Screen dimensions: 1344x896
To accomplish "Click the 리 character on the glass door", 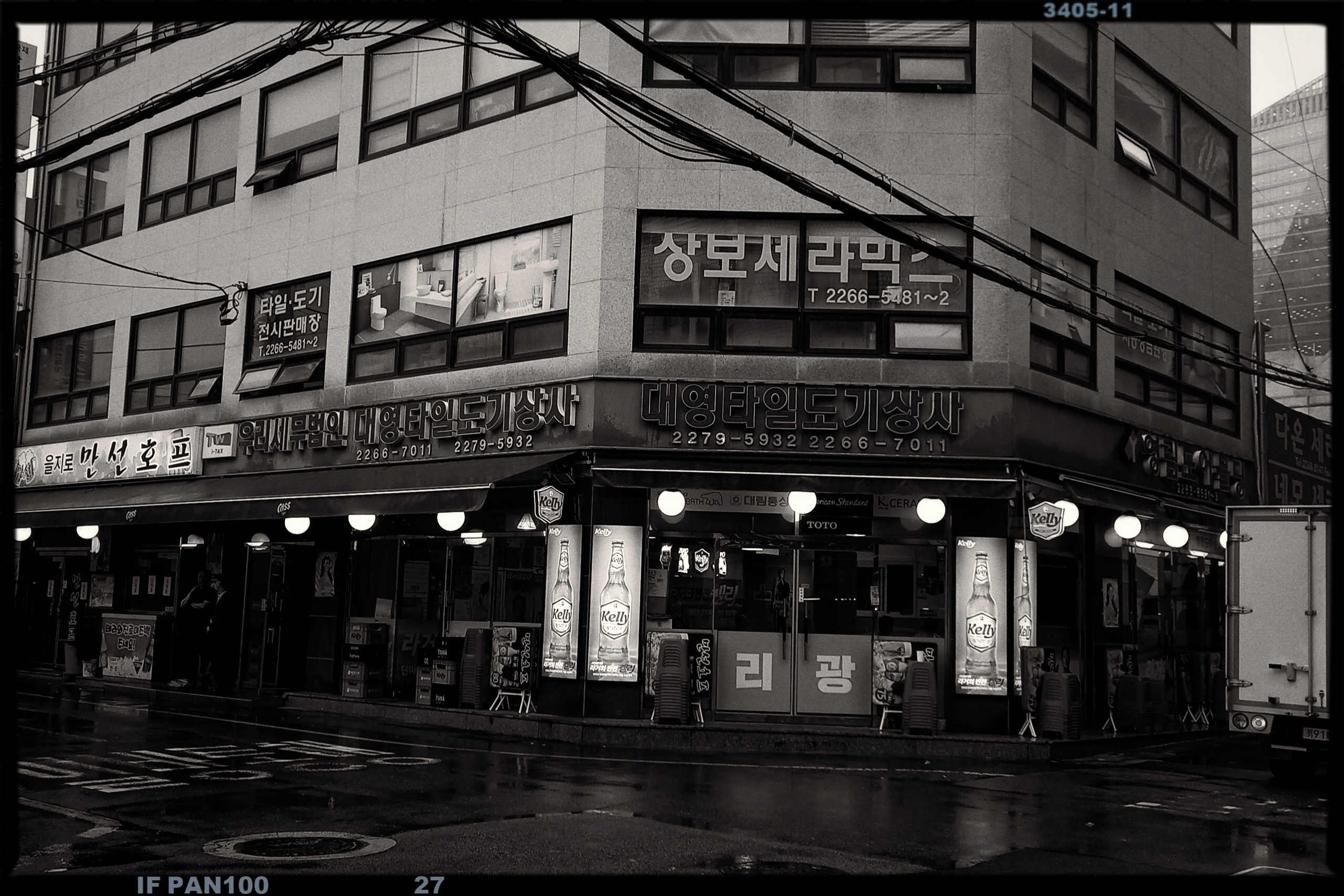I will [754, 673].
